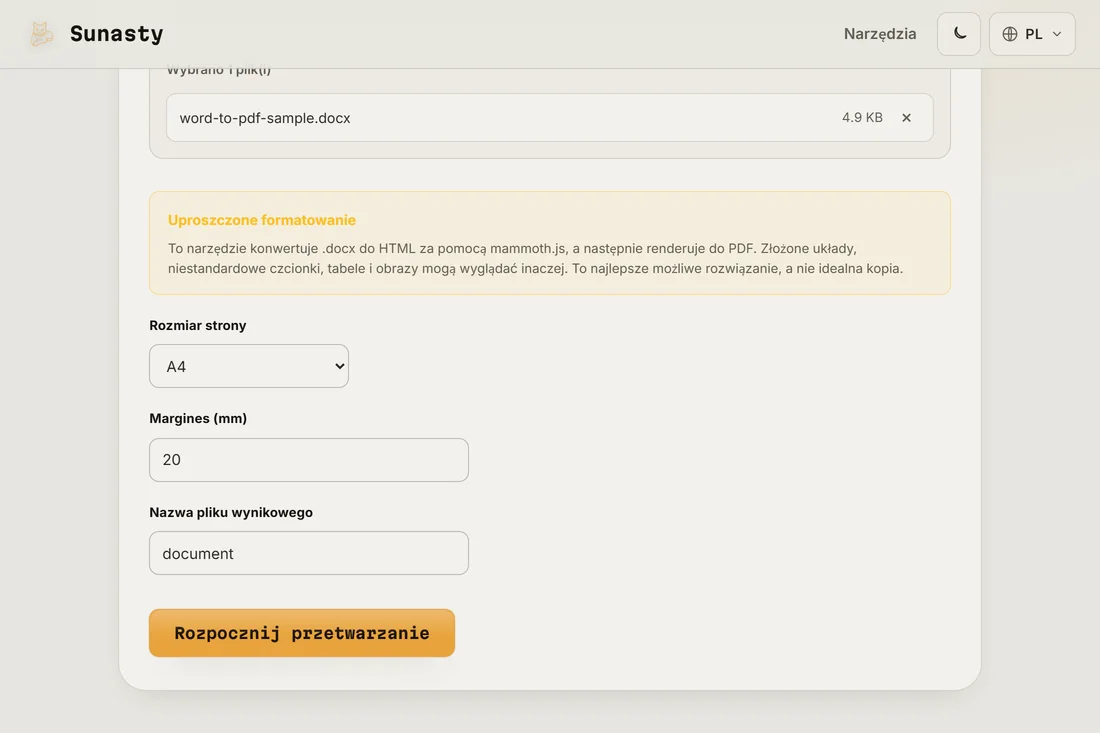Click the Rozmiar strony label
1100x733 pixels.
[x=198, y=325]
